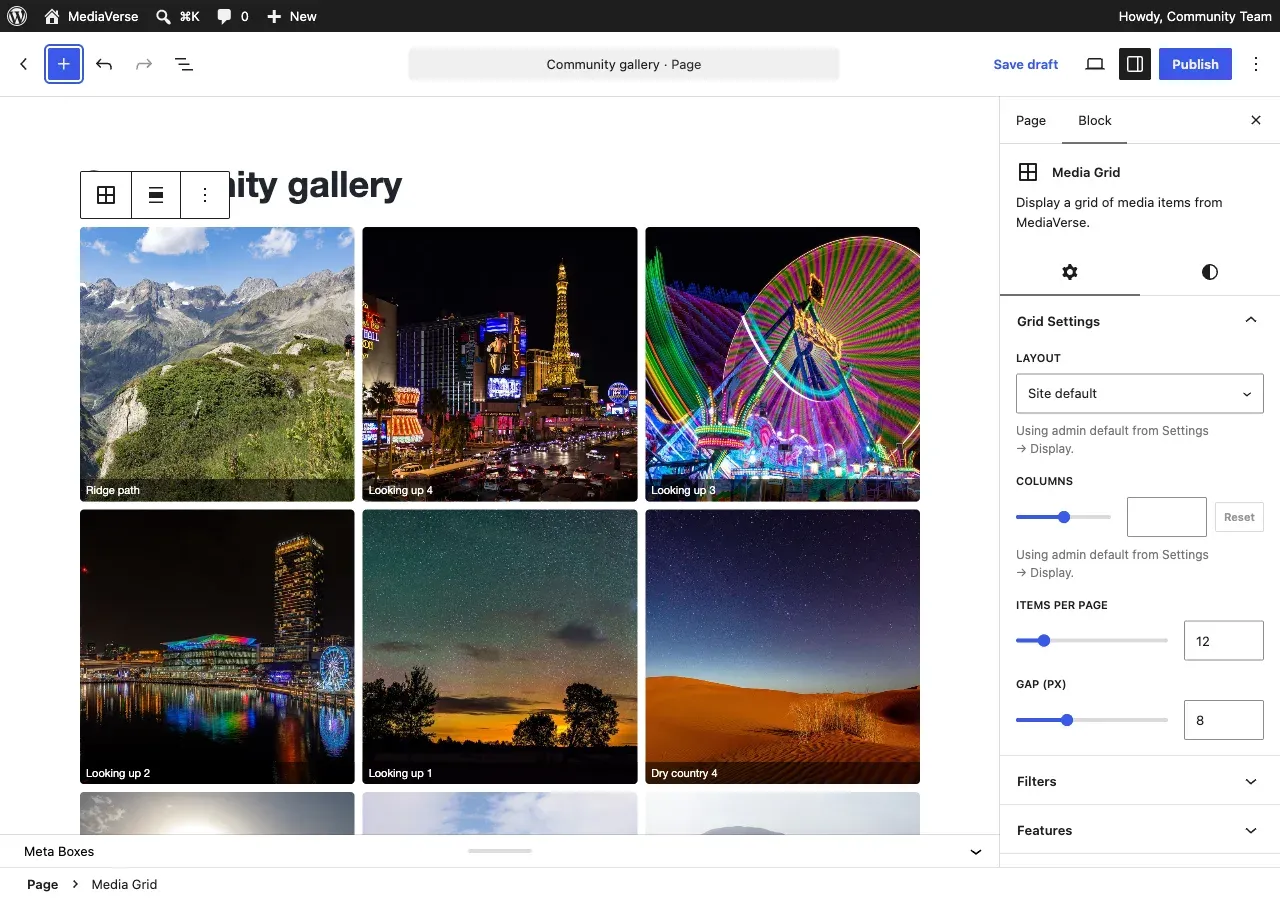Open the desktop preview view menu
Screen dimensions: 1280x900
click(x=1095, y=64)
